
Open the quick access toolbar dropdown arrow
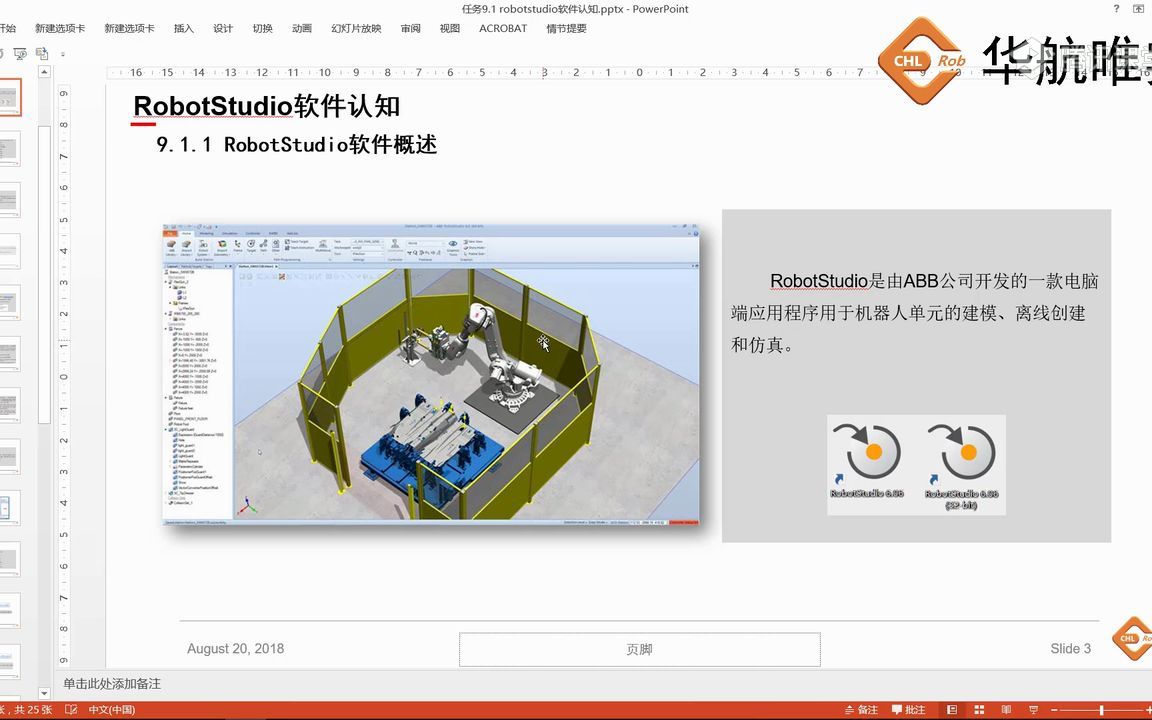click(x=62, y=54)
